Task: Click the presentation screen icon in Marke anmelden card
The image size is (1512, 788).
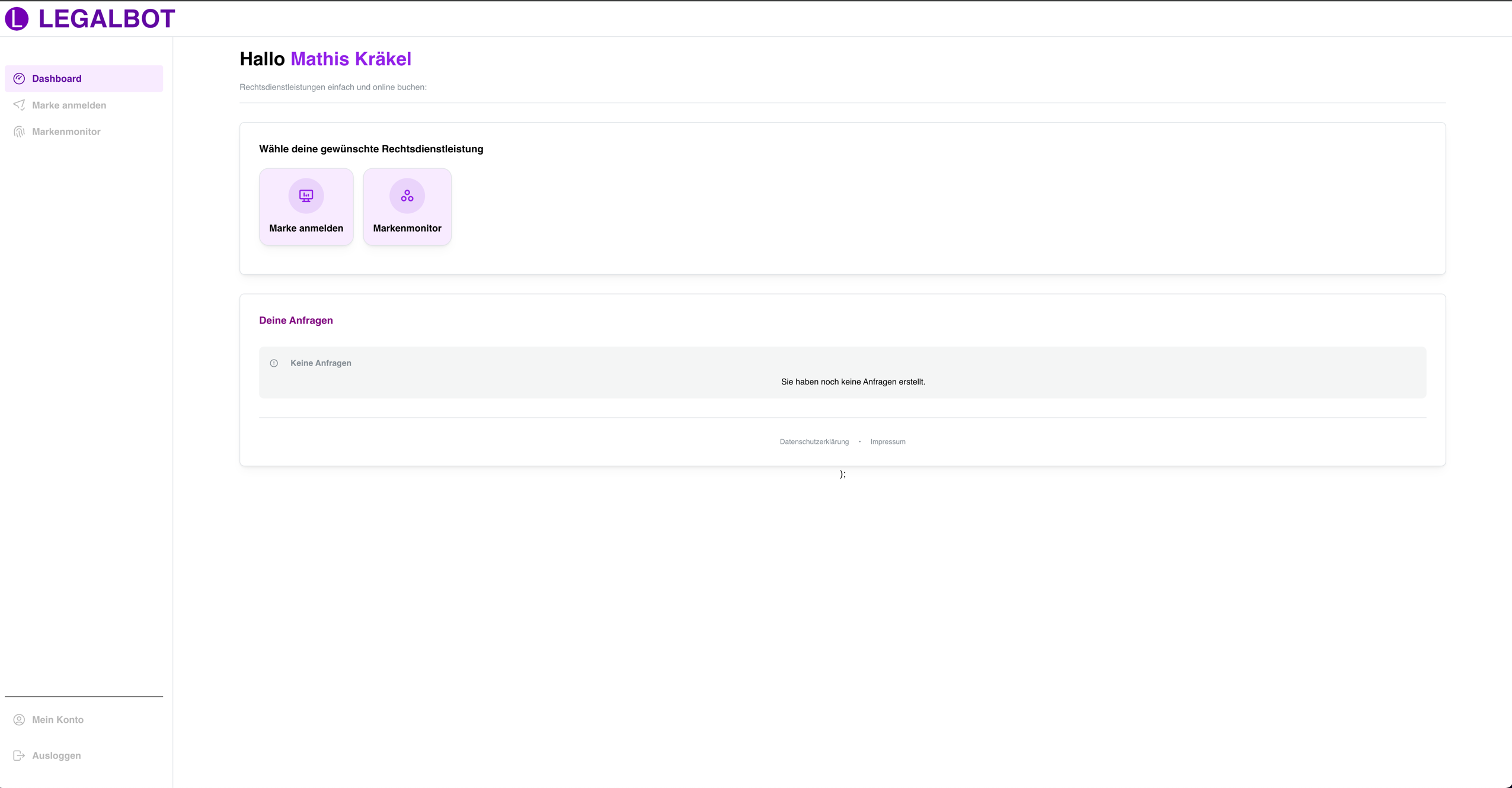Action: (306, 196)
